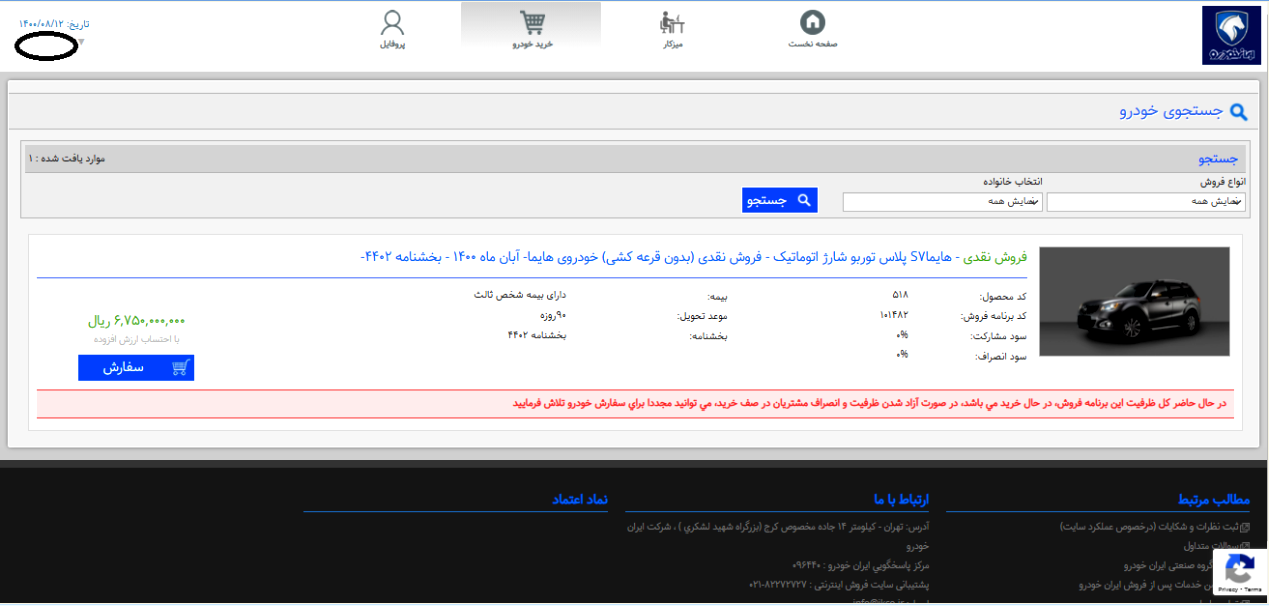Viewport: 1269px width, 606px height.
Task: Click the با احتساب ارزش افزوده note
Action: point(137,340)
